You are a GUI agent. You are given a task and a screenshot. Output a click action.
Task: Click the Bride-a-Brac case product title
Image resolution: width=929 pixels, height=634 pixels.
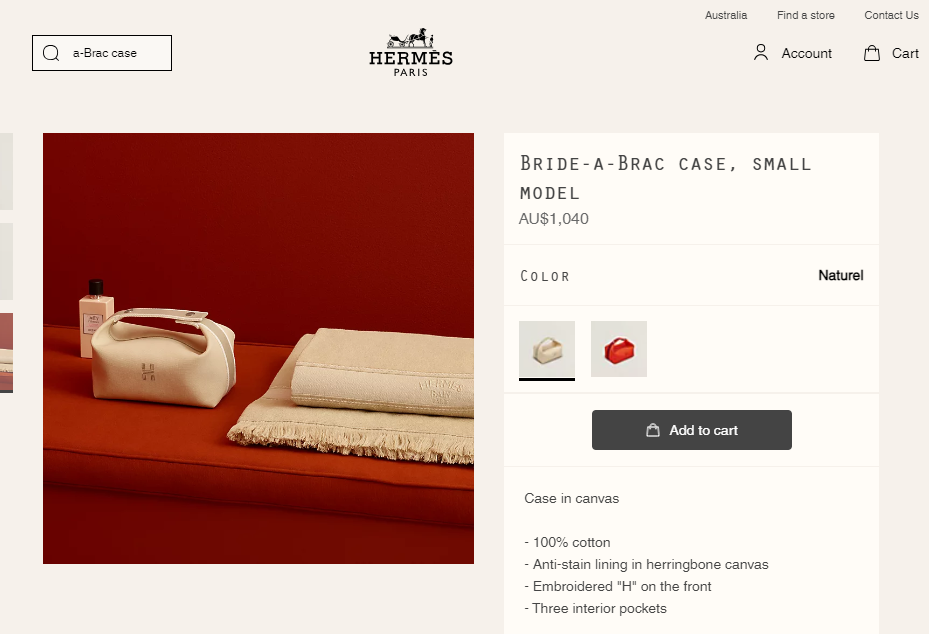(665, 177)
